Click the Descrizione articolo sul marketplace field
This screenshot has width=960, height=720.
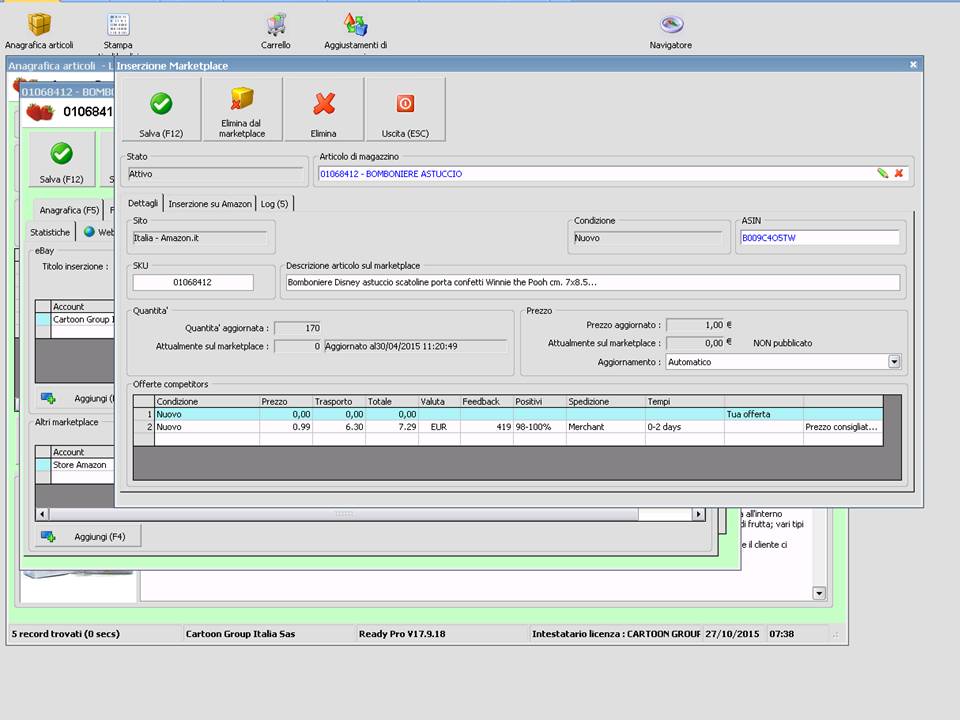(592, 282)
